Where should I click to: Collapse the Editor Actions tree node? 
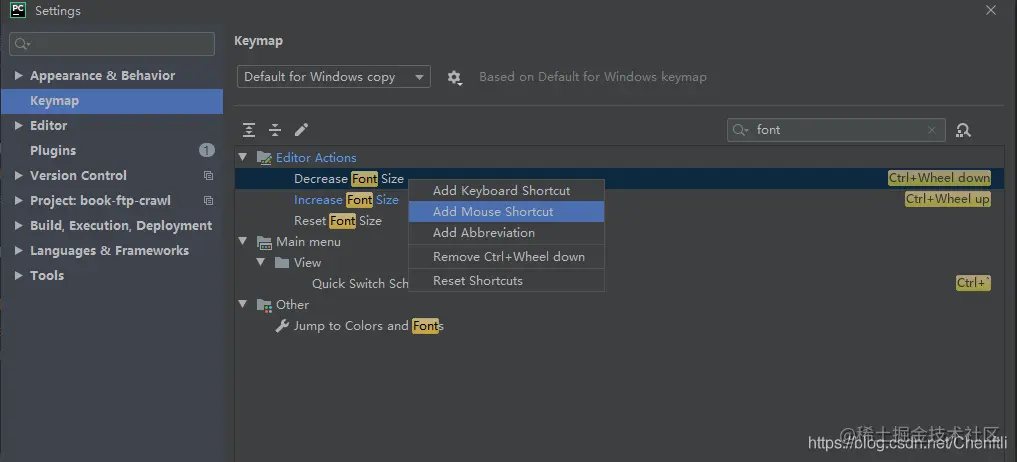tap(243, 157)
